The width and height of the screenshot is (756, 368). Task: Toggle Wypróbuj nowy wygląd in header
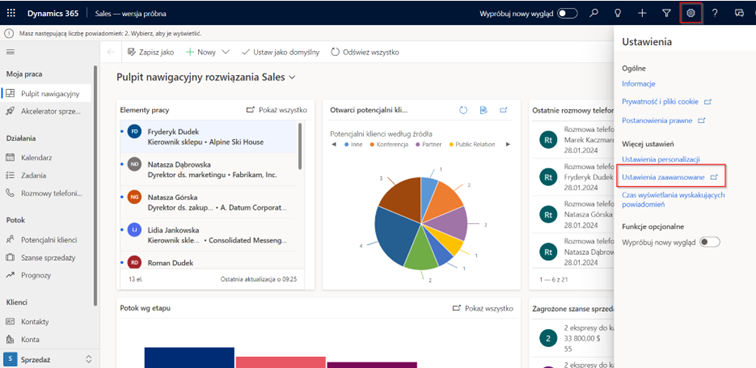(x=567, y=14)
